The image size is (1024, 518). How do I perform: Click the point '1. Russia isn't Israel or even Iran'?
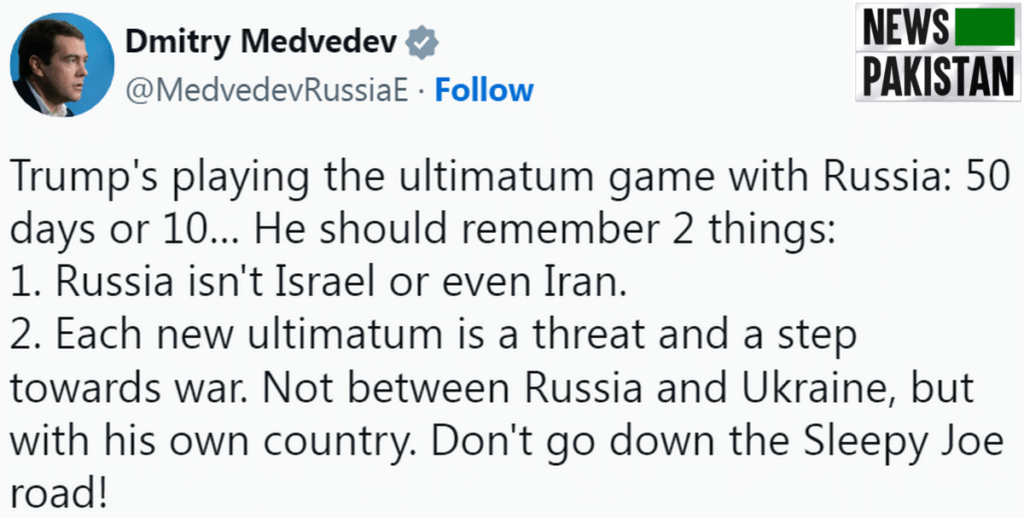pos(319,283)
